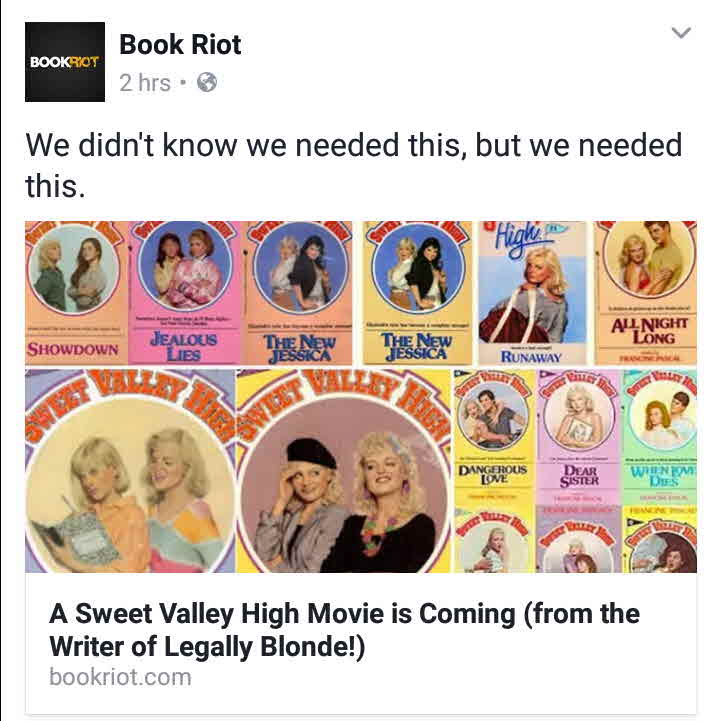
Task: Select the second The New Jessica cover
Action: (417, 293)
